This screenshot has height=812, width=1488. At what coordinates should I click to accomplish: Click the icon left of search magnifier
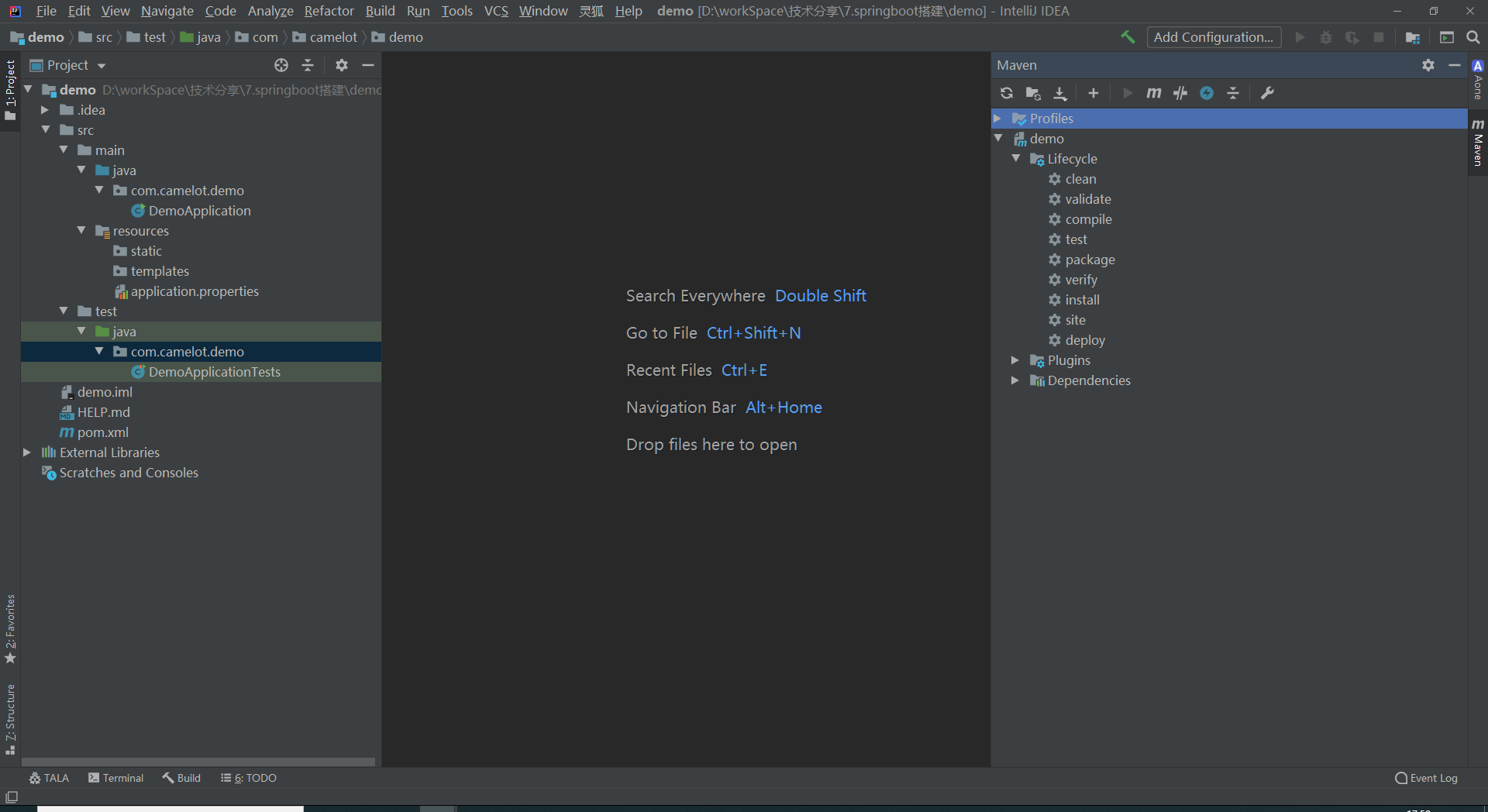[1447, 37]
